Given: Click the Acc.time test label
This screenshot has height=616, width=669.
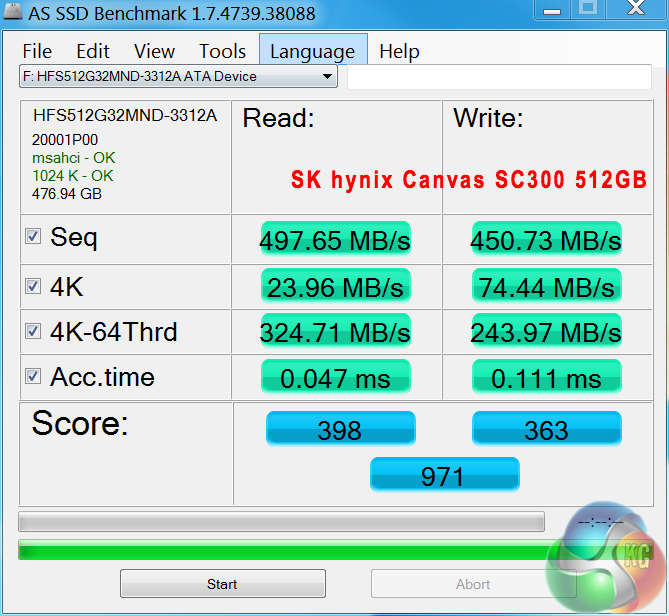Looking at the screenshot, I should (102, 377).
